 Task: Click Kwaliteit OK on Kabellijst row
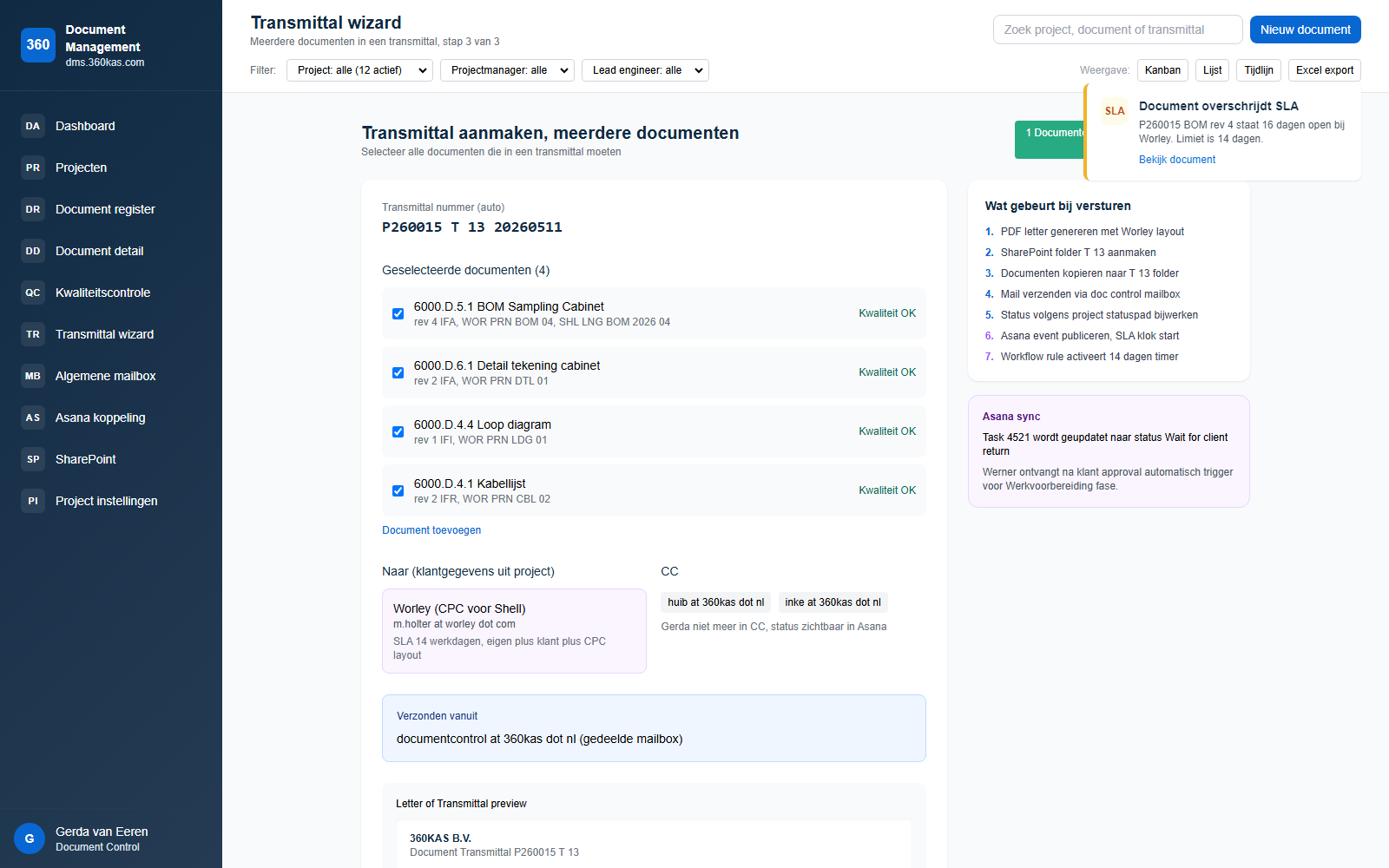click(887, 490)
